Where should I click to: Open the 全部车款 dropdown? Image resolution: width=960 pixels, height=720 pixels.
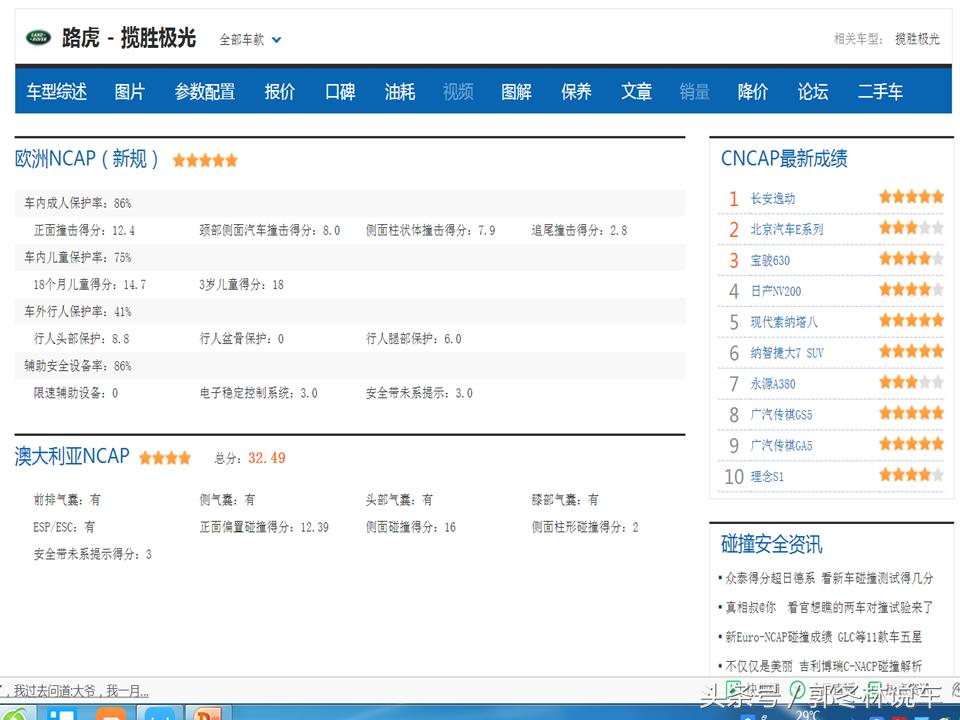click(x=247, y=37)
